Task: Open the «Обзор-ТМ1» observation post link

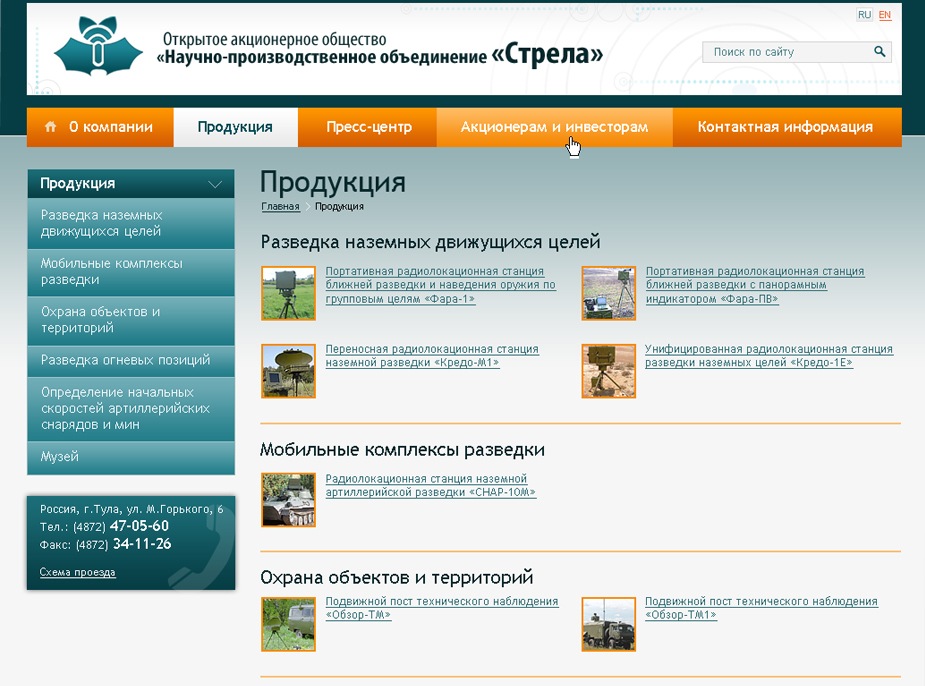Action: (761, 608)
